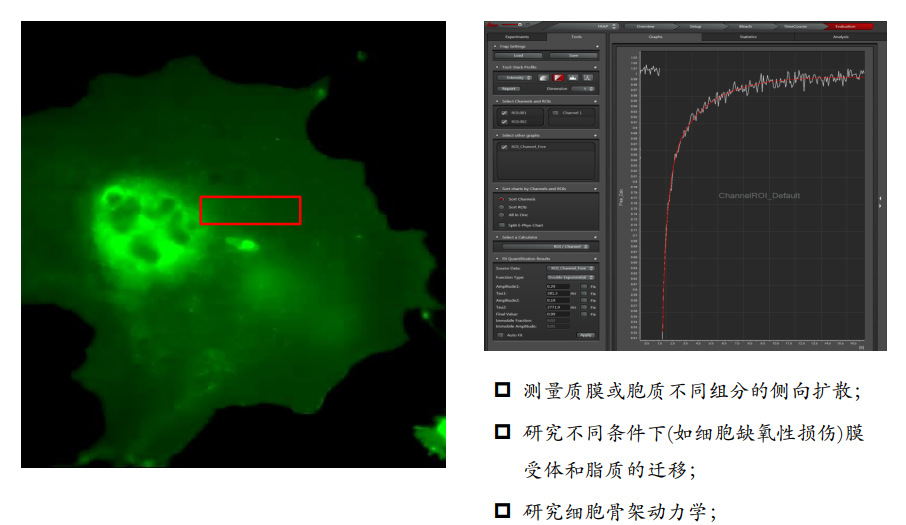Go to the Evaluation wizard step
The image size is (906, 525).
point(845,26)
